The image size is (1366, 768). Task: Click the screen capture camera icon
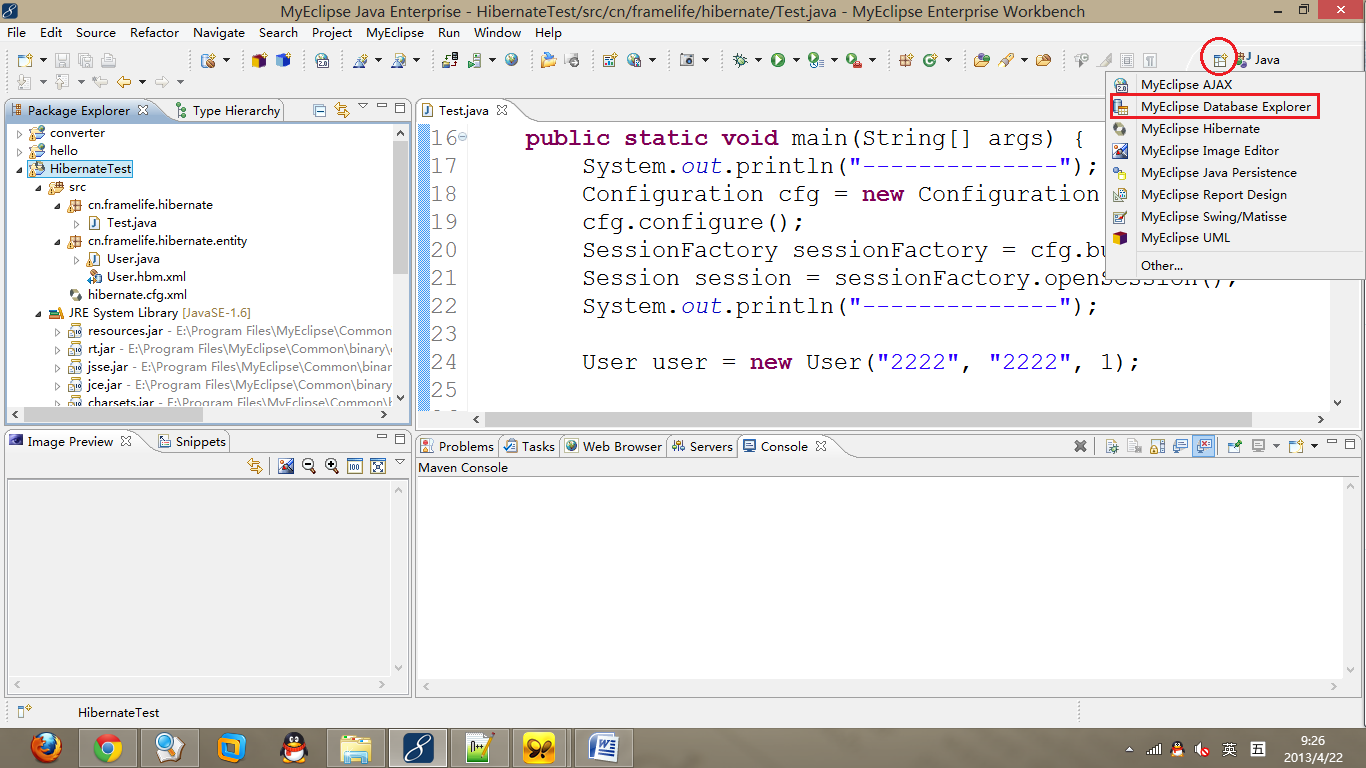pyautogui.click(x=687, y=60)
